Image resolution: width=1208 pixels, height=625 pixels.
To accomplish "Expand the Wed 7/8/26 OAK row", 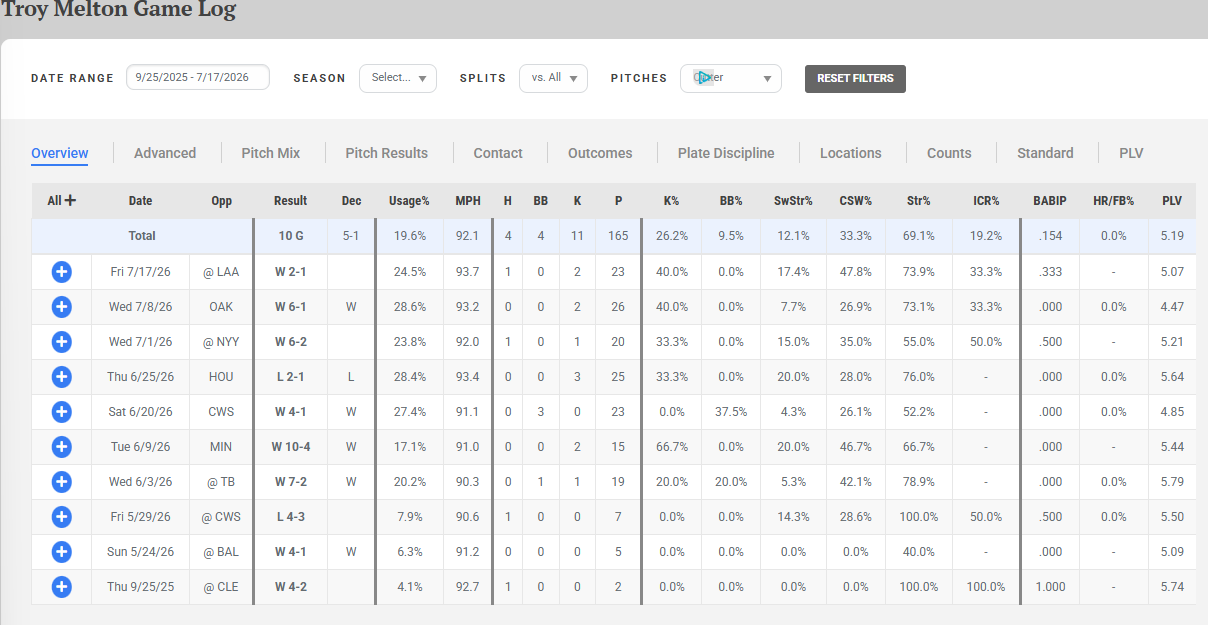I will point(61,307).
